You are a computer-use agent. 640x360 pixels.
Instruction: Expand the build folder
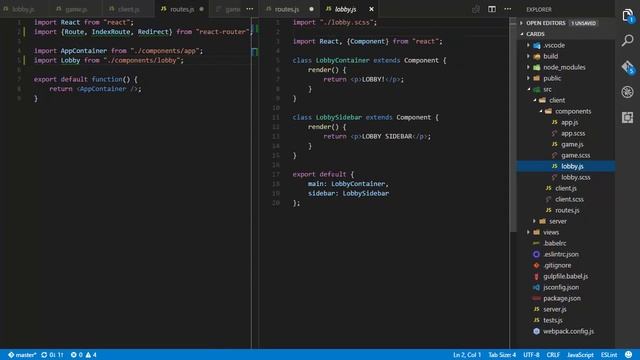(528, 56)
